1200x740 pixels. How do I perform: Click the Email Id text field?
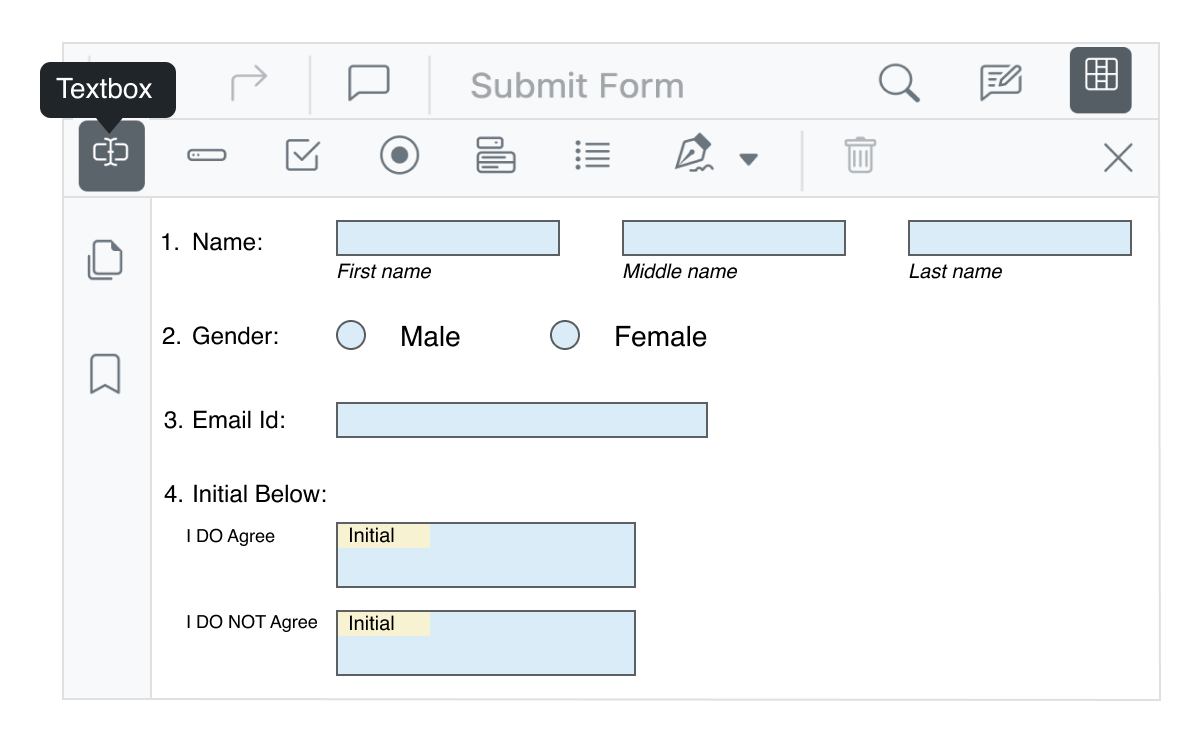click(x=522, y=420)
